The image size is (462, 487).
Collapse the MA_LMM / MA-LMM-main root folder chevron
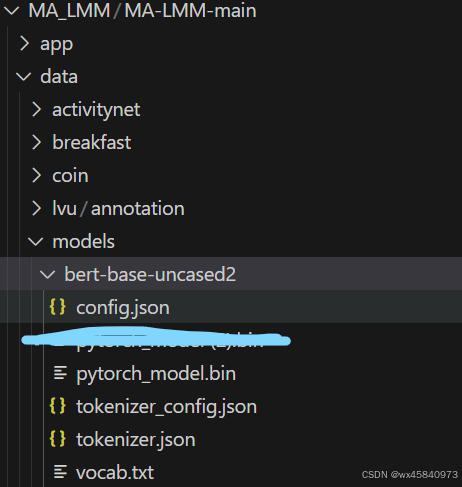(x=12, y=11)
